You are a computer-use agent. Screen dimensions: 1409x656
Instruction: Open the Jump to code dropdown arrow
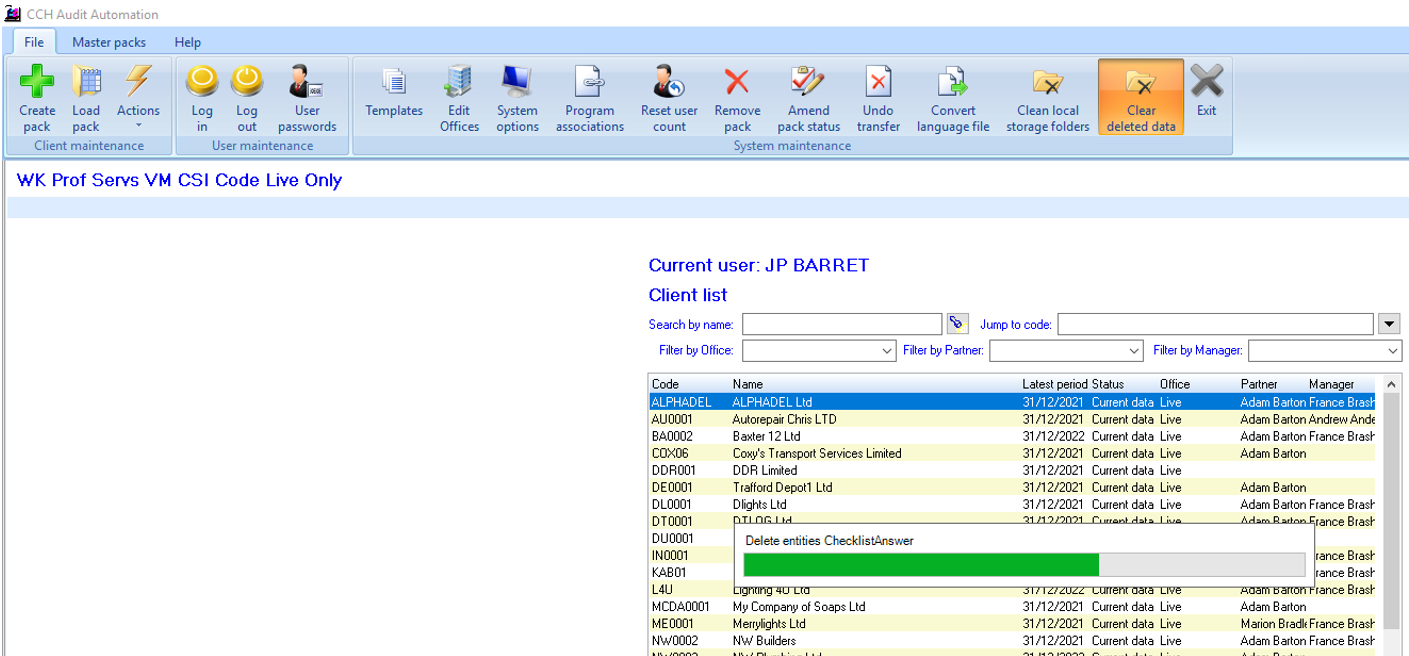coord(1389,324)
